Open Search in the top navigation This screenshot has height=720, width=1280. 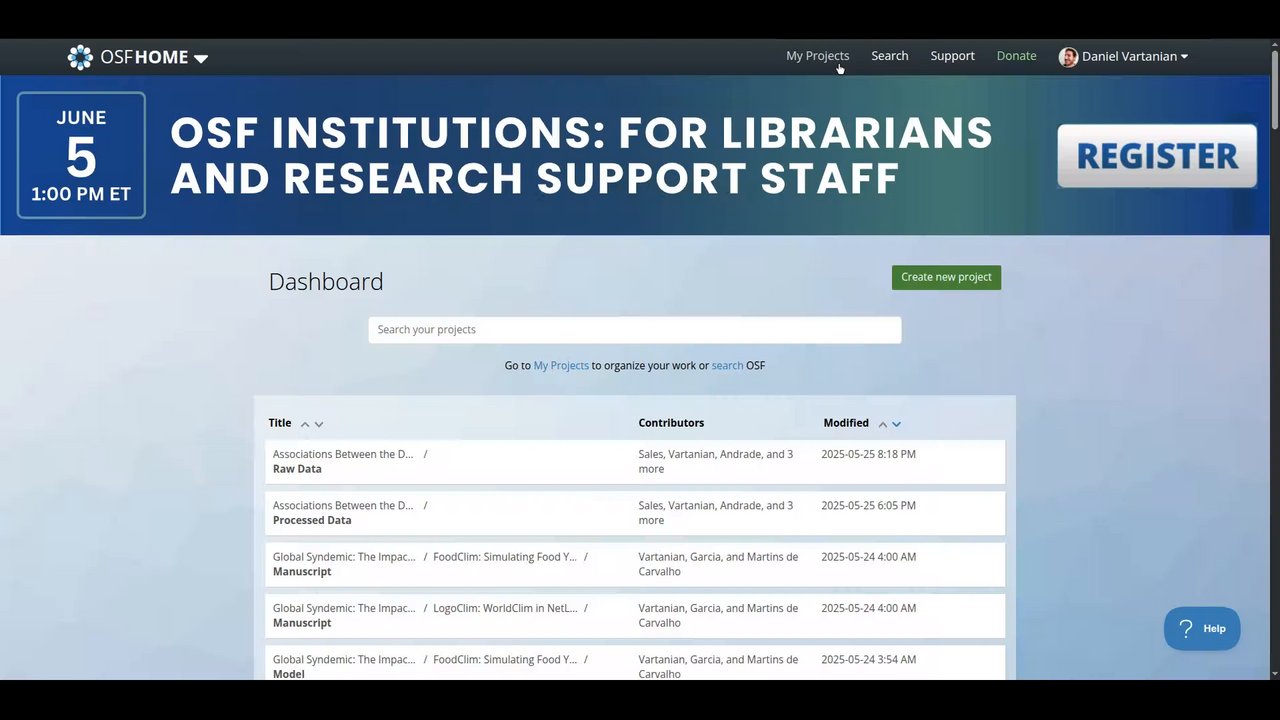click(889, 56)
